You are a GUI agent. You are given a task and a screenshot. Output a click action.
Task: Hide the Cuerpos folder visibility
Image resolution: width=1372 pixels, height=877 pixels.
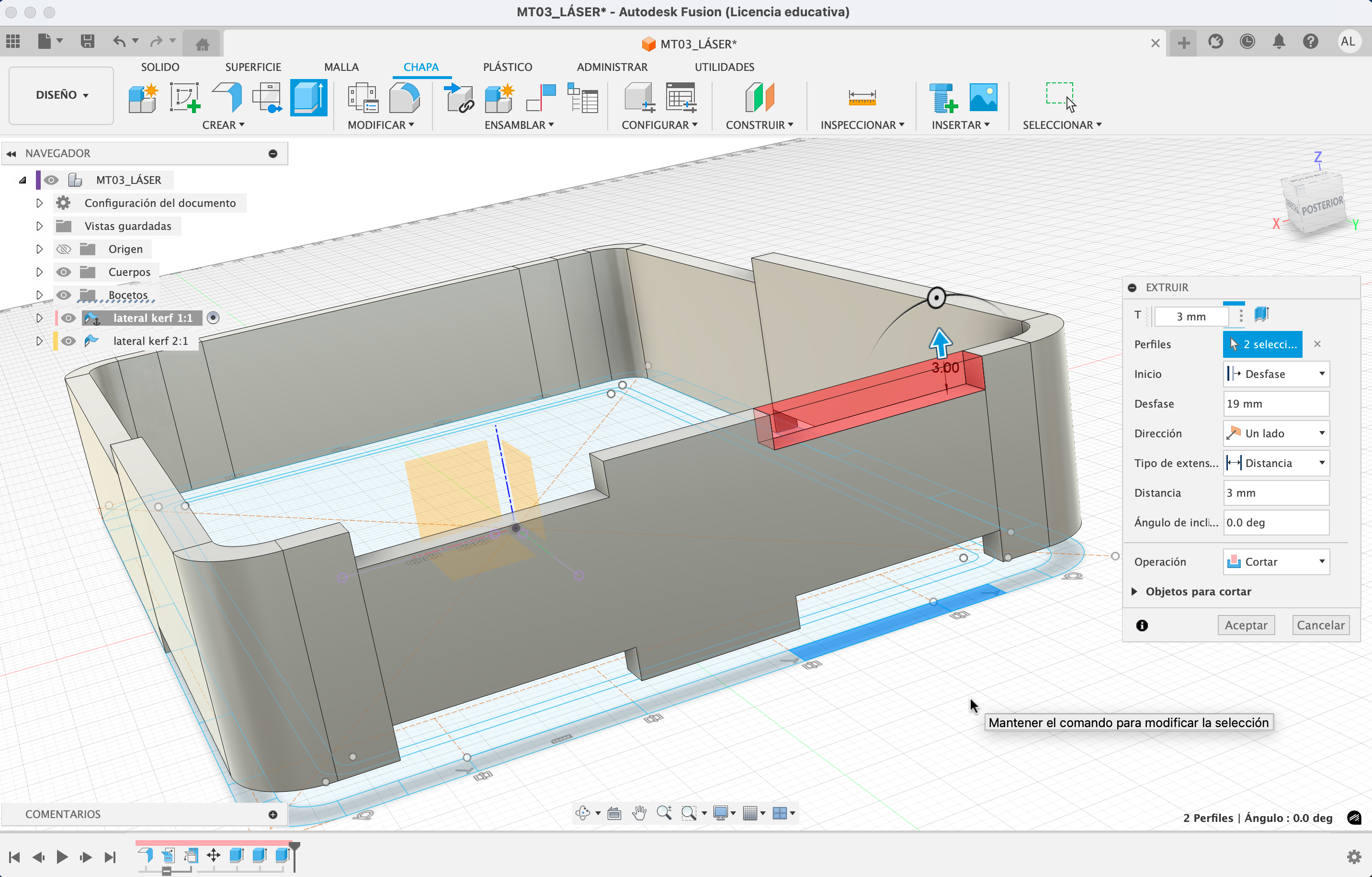[x=64, y=272]
